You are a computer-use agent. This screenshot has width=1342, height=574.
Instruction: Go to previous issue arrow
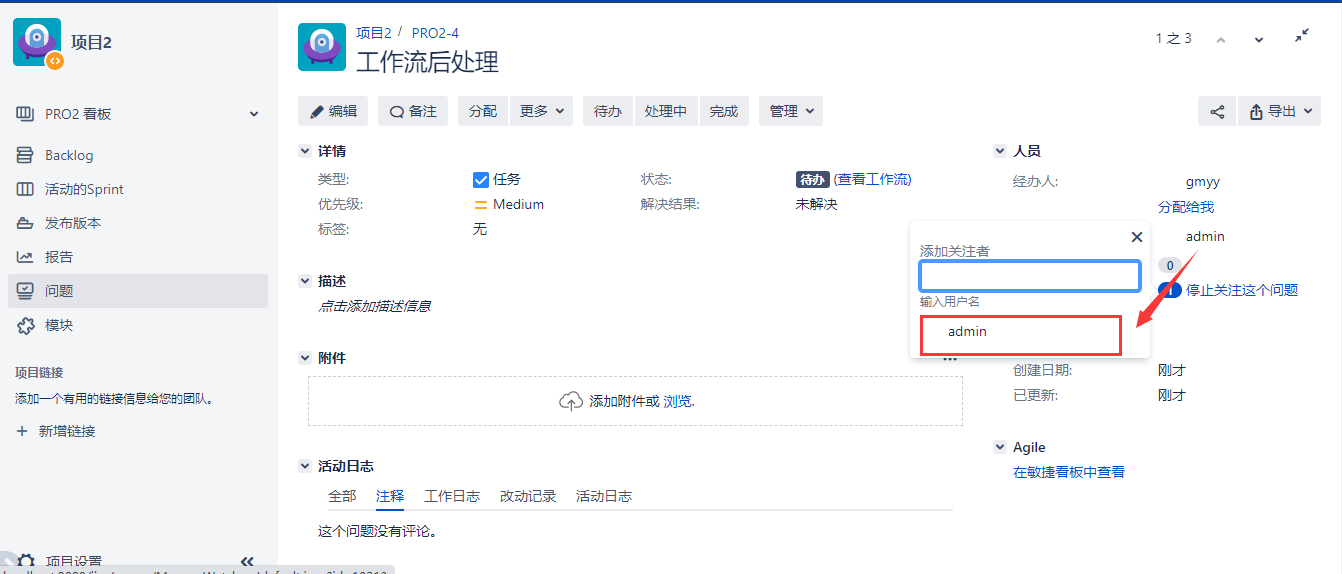point(1221,40)
